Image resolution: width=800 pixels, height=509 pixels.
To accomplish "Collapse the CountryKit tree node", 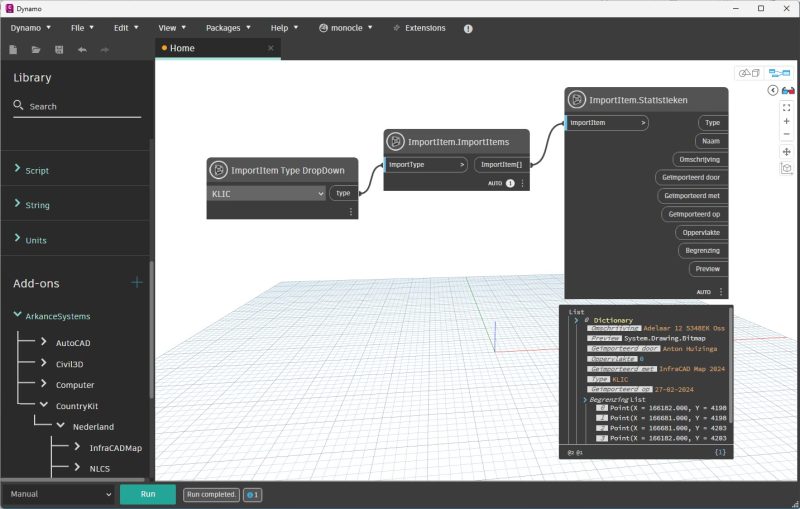I will coord(44,404).
